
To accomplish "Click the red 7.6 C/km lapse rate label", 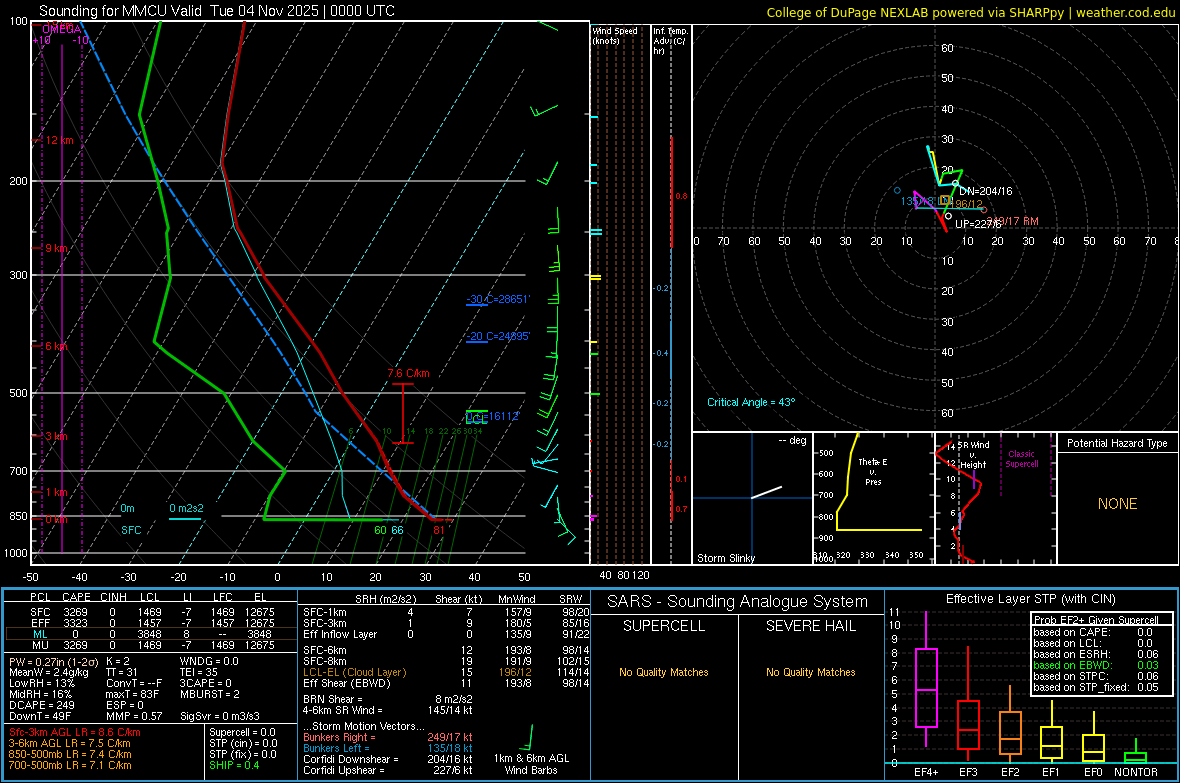I will pyautogui.click(x=409, y=373).
